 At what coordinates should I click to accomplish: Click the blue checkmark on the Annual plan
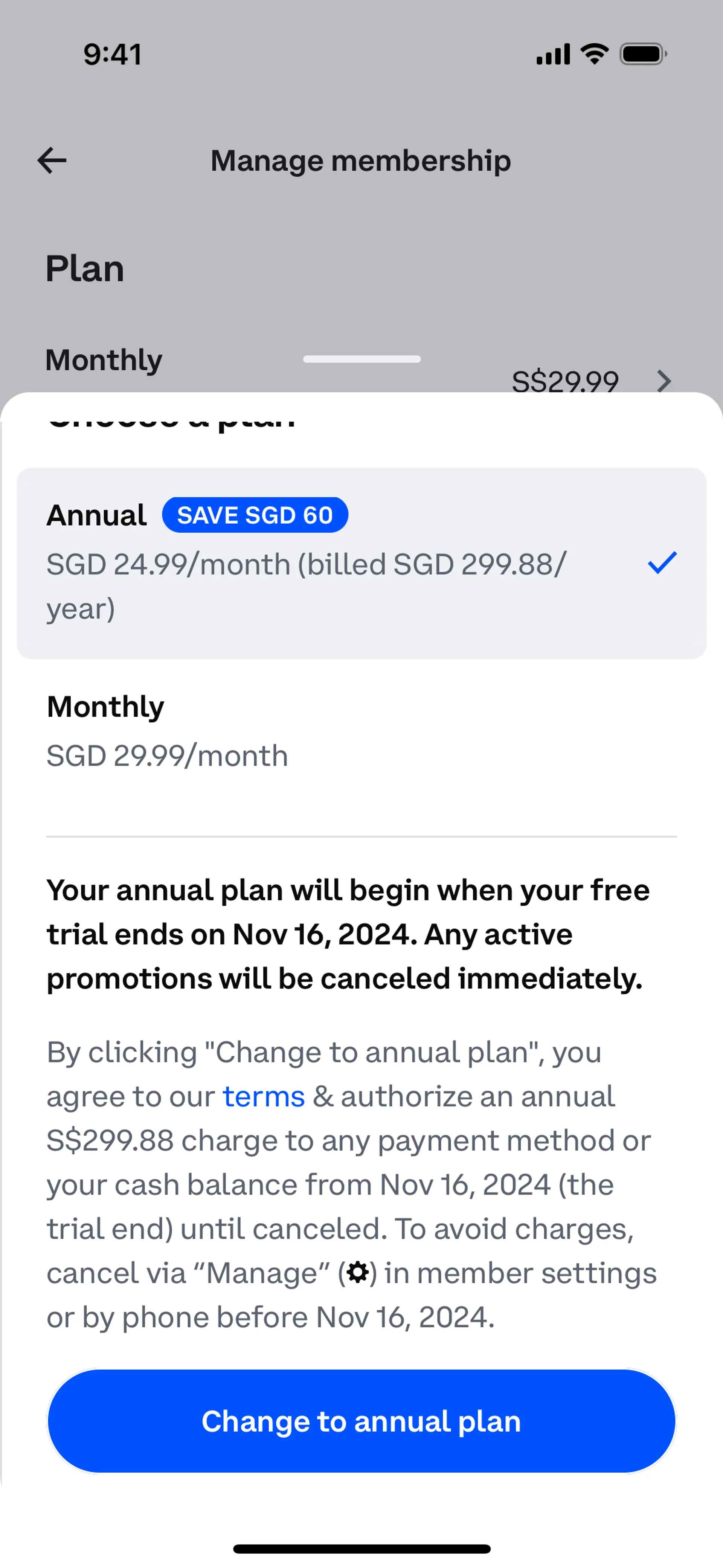pos(662,562)
